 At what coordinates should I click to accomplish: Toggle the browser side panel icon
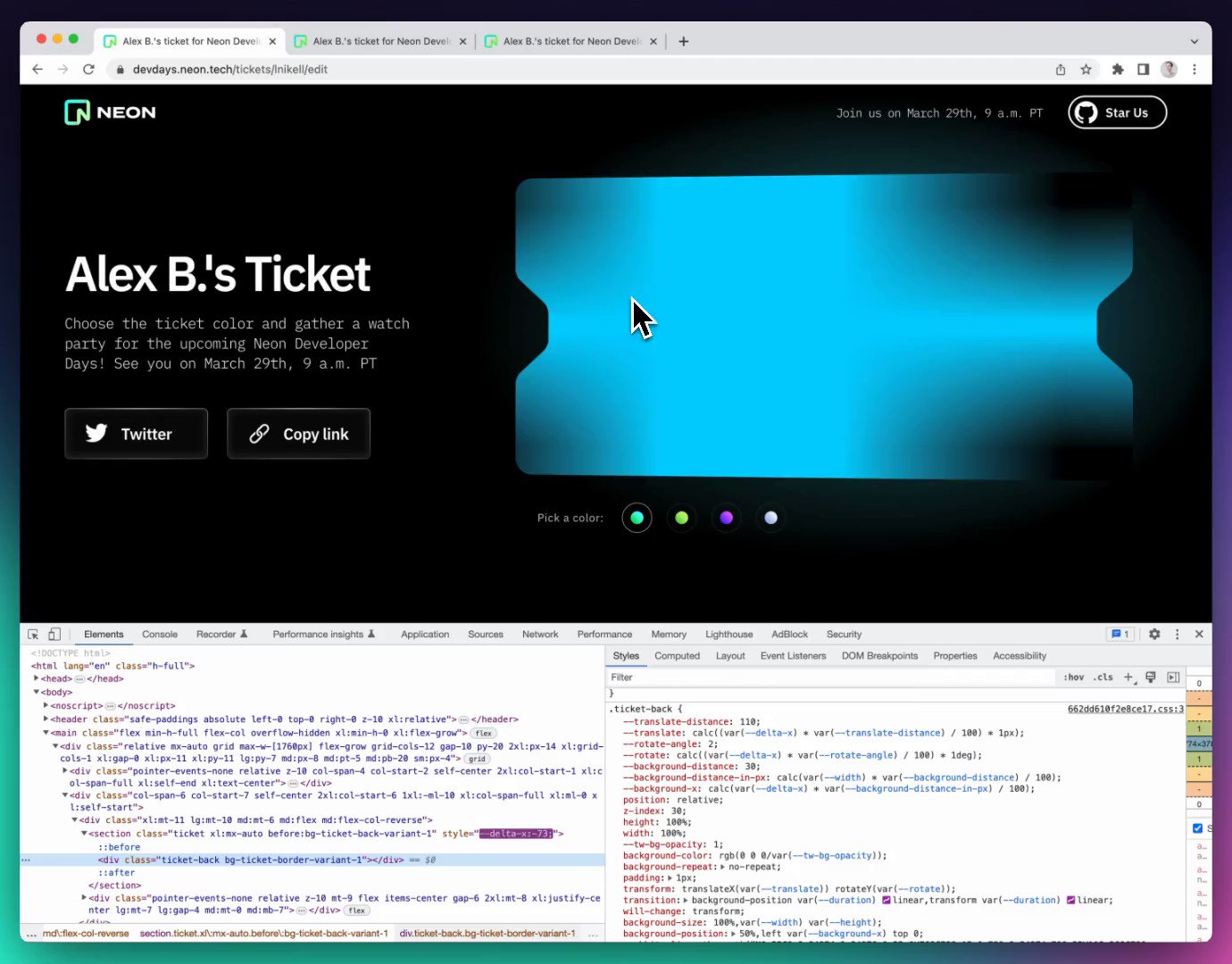(1143, 69)
